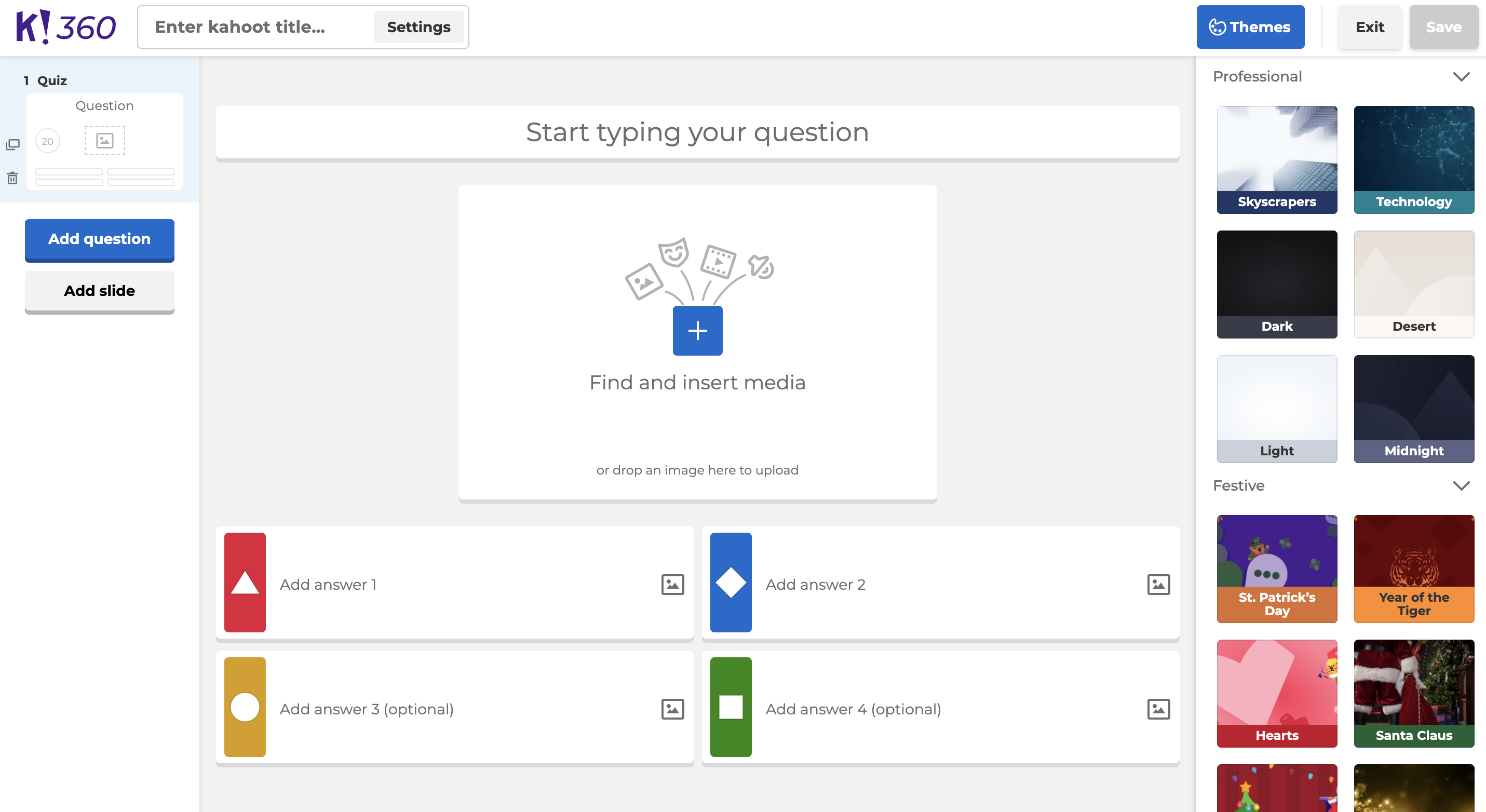The width and height of the screenshot is (1486, 812).
Task: Select the Technology theme
Action: [x=1413, y=160]
